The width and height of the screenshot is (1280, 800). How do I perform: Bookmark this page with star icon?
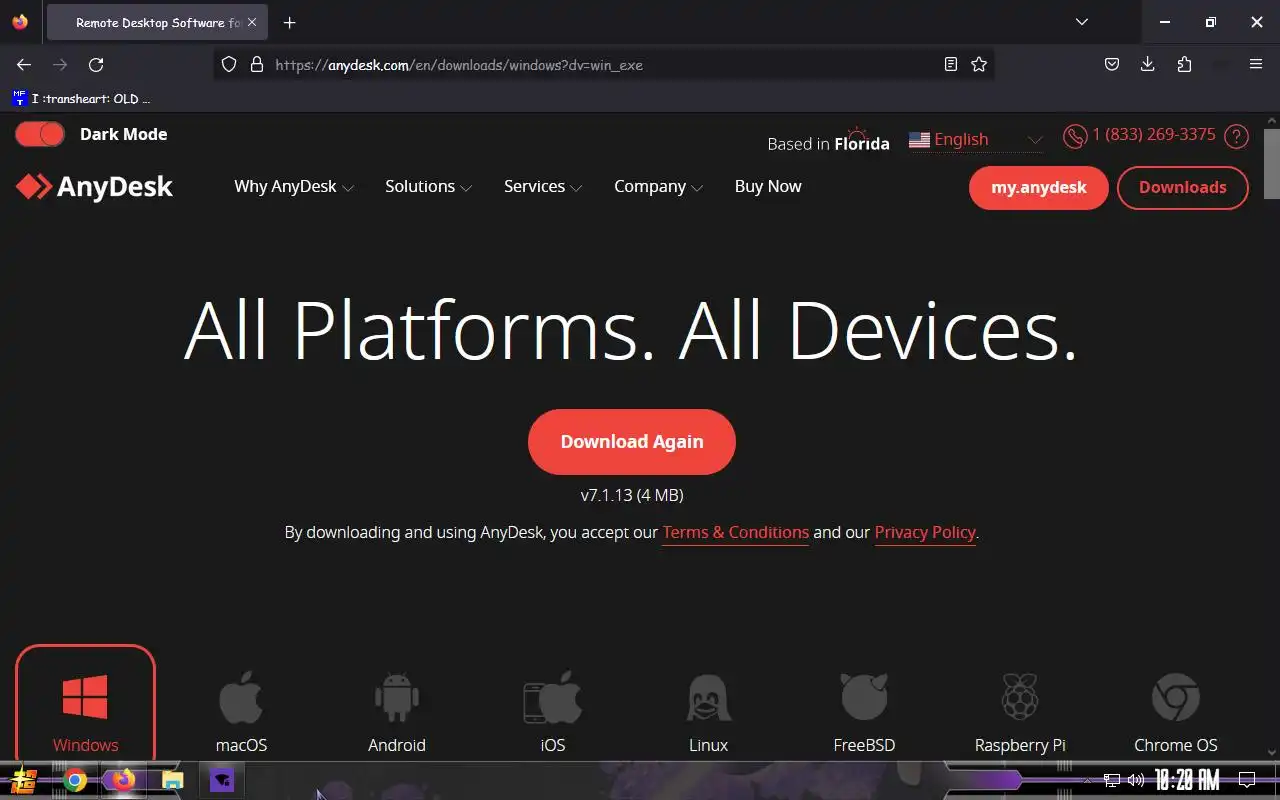pos(979,64)
